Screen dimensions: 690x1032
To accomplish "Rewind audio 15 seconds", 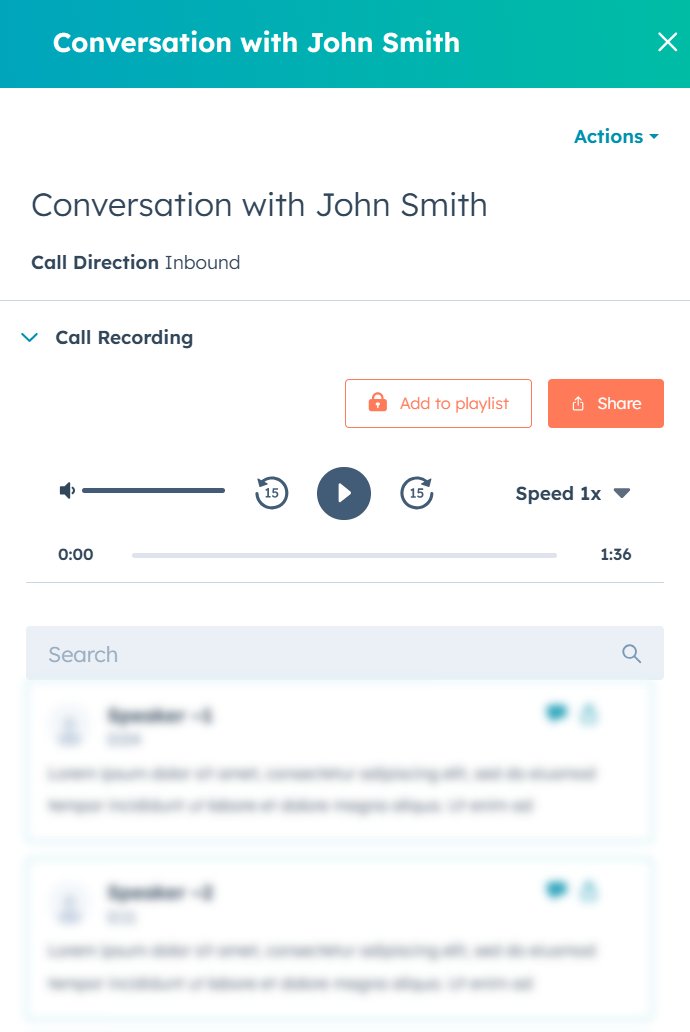I will (271, 493).
